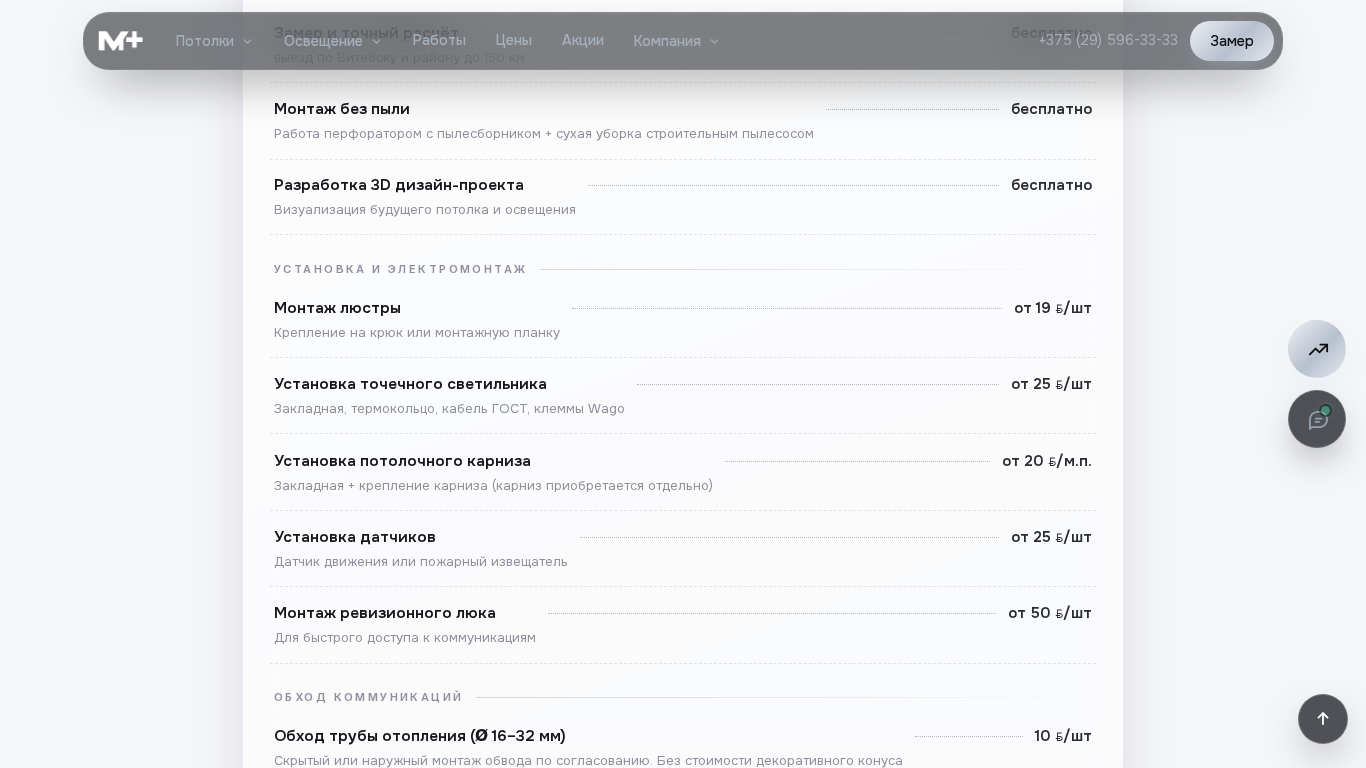Open the trending chart floating button

[x=1317, y=349]
